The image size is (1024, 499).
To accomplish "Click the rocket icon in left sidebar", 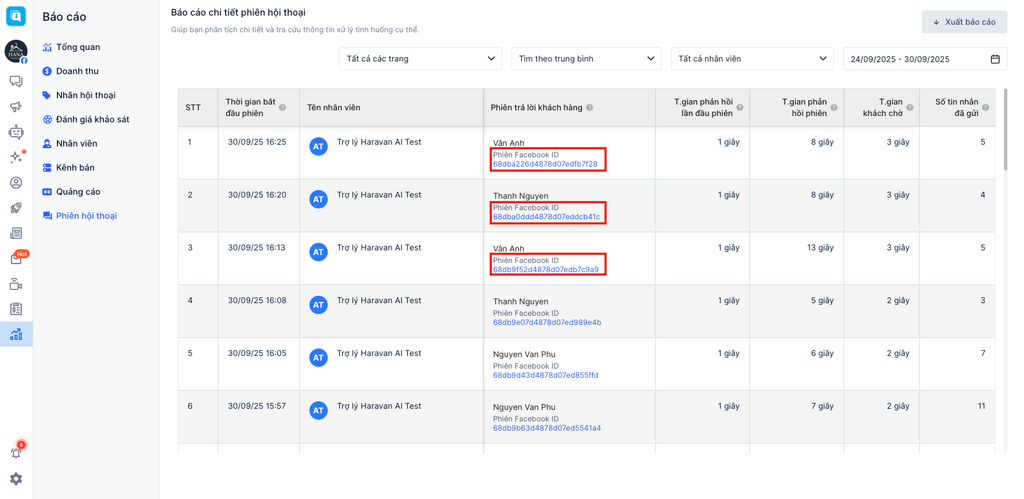I will [16, 208].
